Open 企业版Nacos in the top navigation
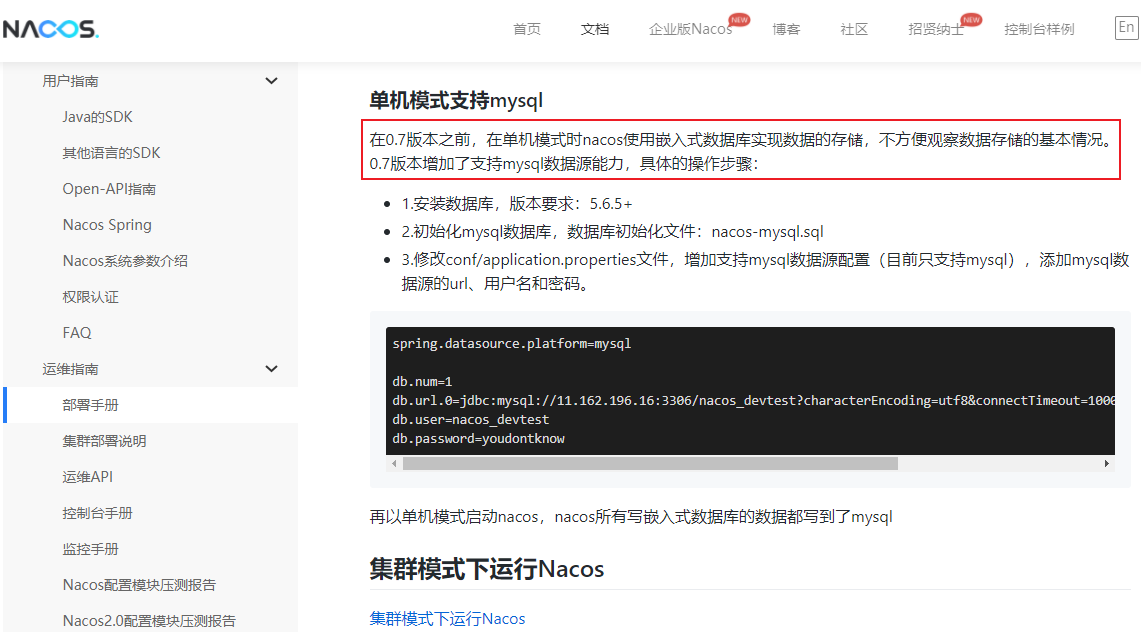The height and width of the screenshot is (632, 1141). coord(691,29)
